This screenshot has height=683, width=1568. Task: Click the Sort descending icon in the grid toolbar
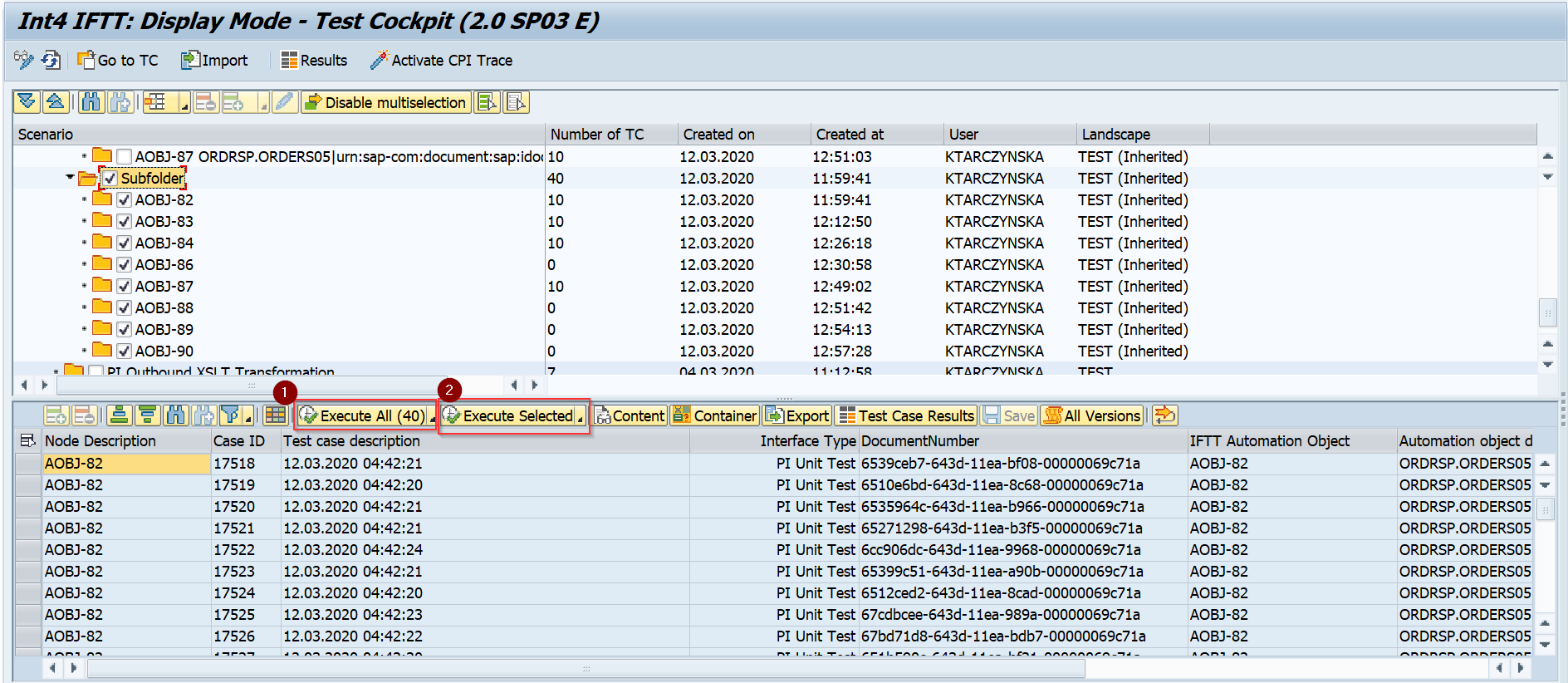click(148, 415)
